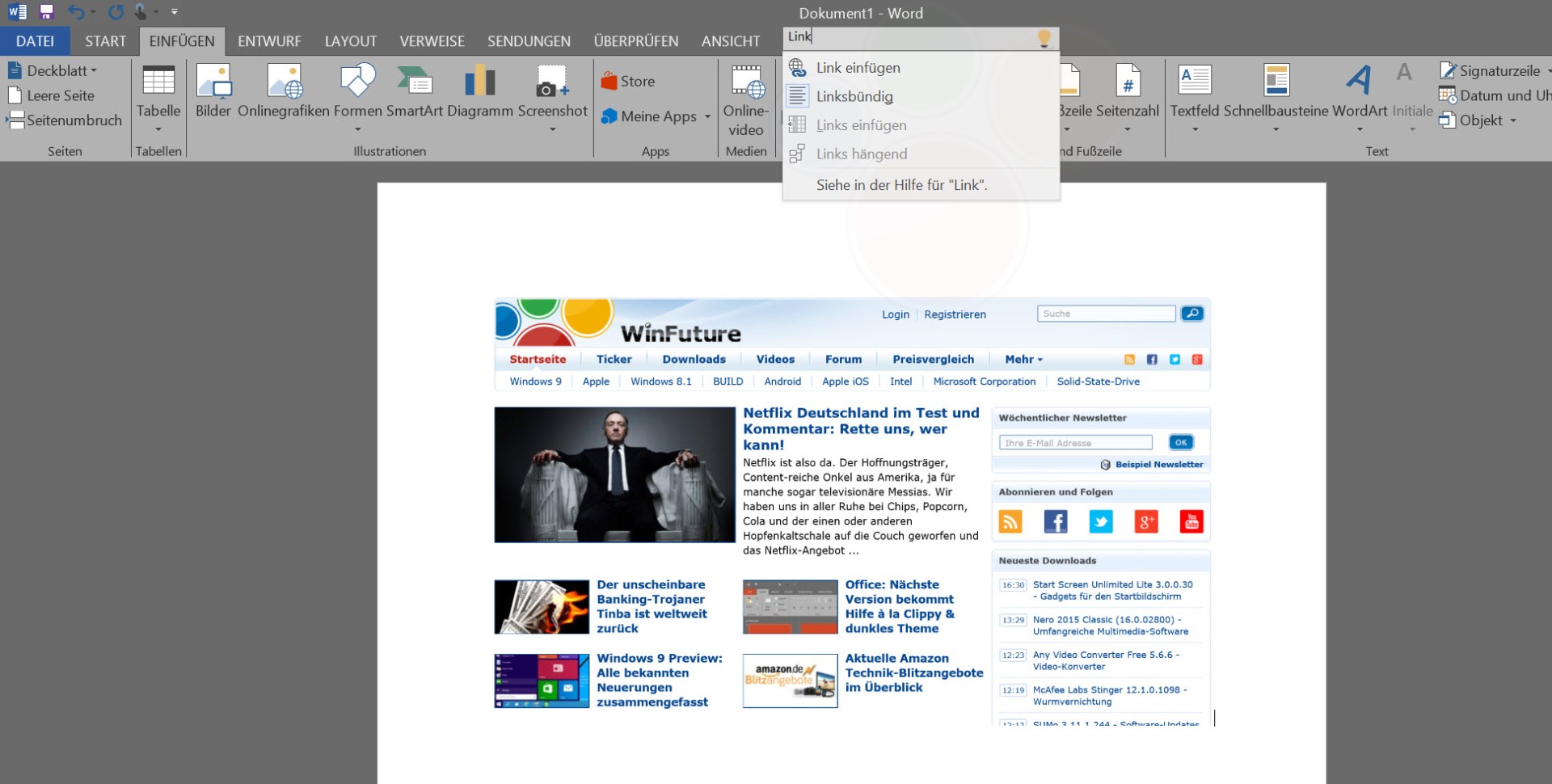
Task: Insert a blank page with Leere Seite
Action: click(x=52, y=95)
